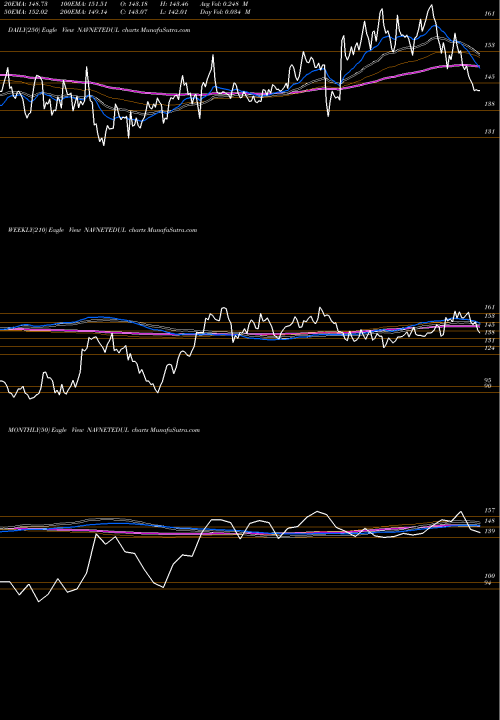The image size is (500, 720).
Task: Click the 138 price label on the daily chart
Action: coord(489,104)
